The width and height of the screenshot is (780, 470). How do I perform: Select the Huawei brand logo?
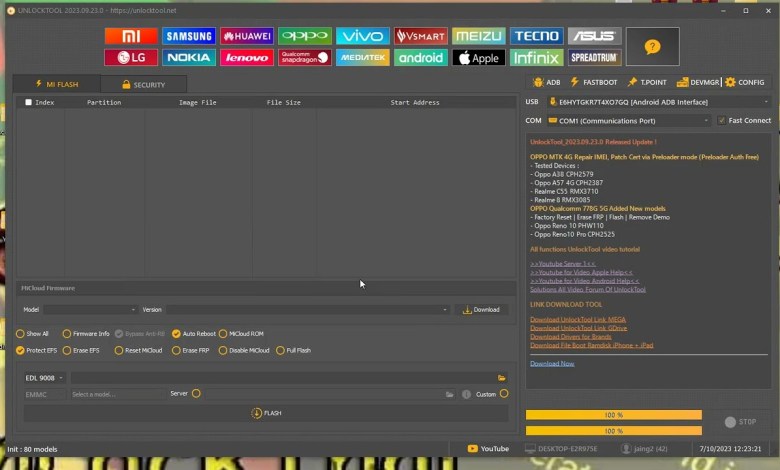247,36
